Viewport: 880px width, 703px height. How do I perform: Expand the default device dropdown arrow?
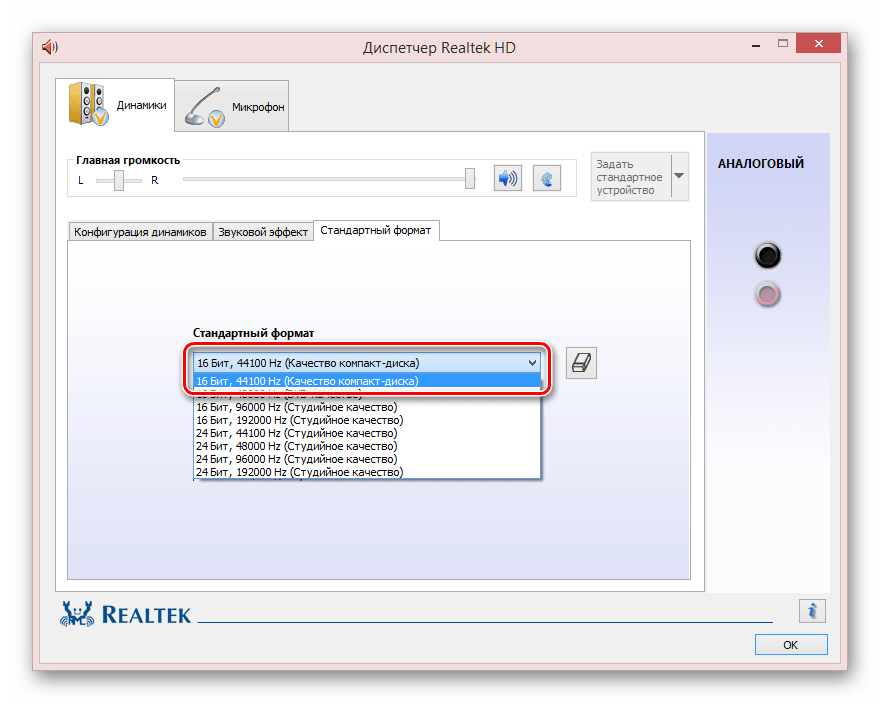[x=679, y=176]
